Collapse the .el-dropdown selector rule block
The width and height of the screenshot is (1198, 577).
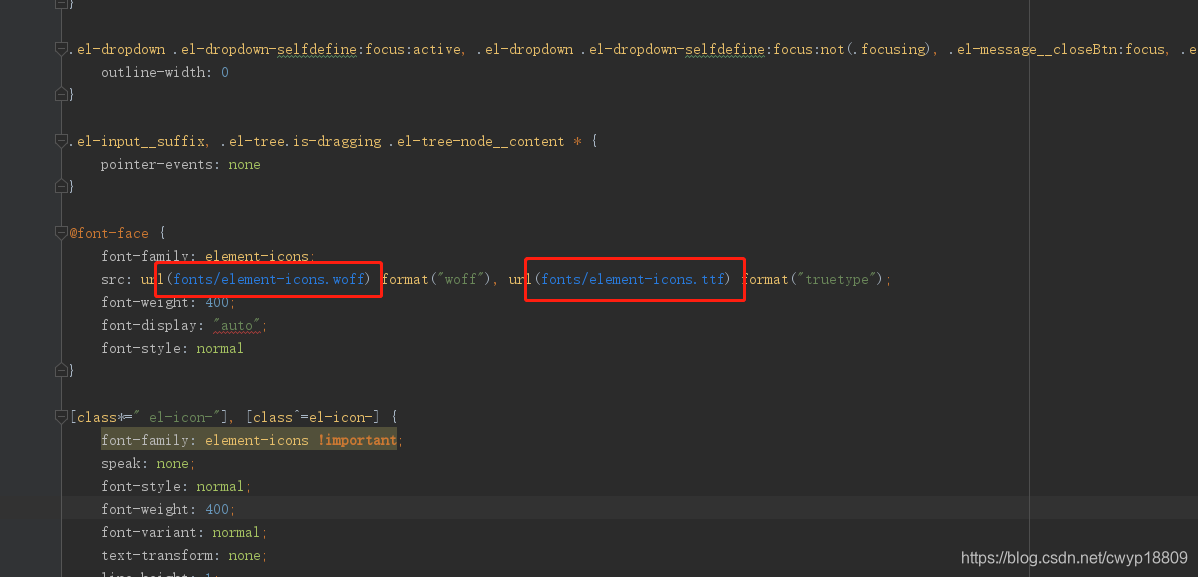coord(60,50)
